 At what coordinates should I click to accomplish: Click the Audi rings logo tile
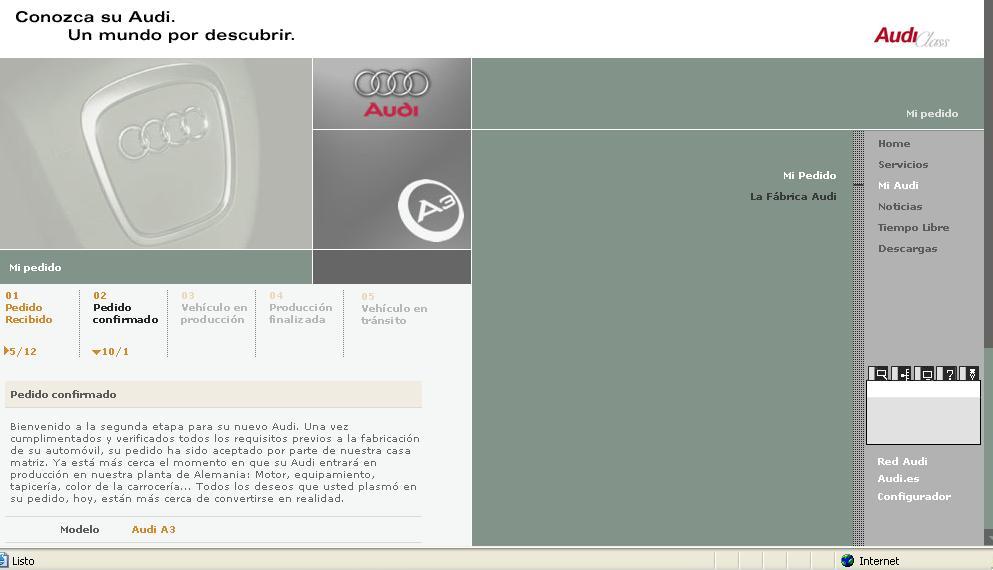[391, 94]
